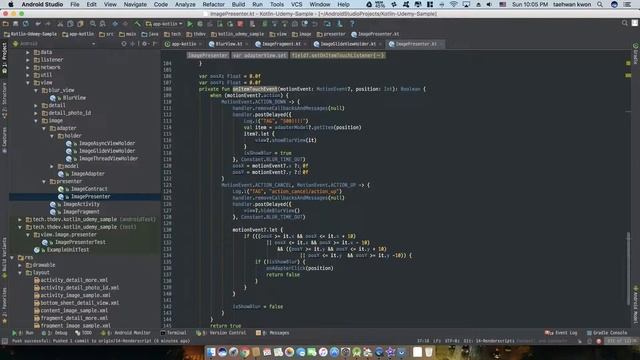Toggle the Captures side tool window
640x360 pixels.
click(x=4, y=140)
